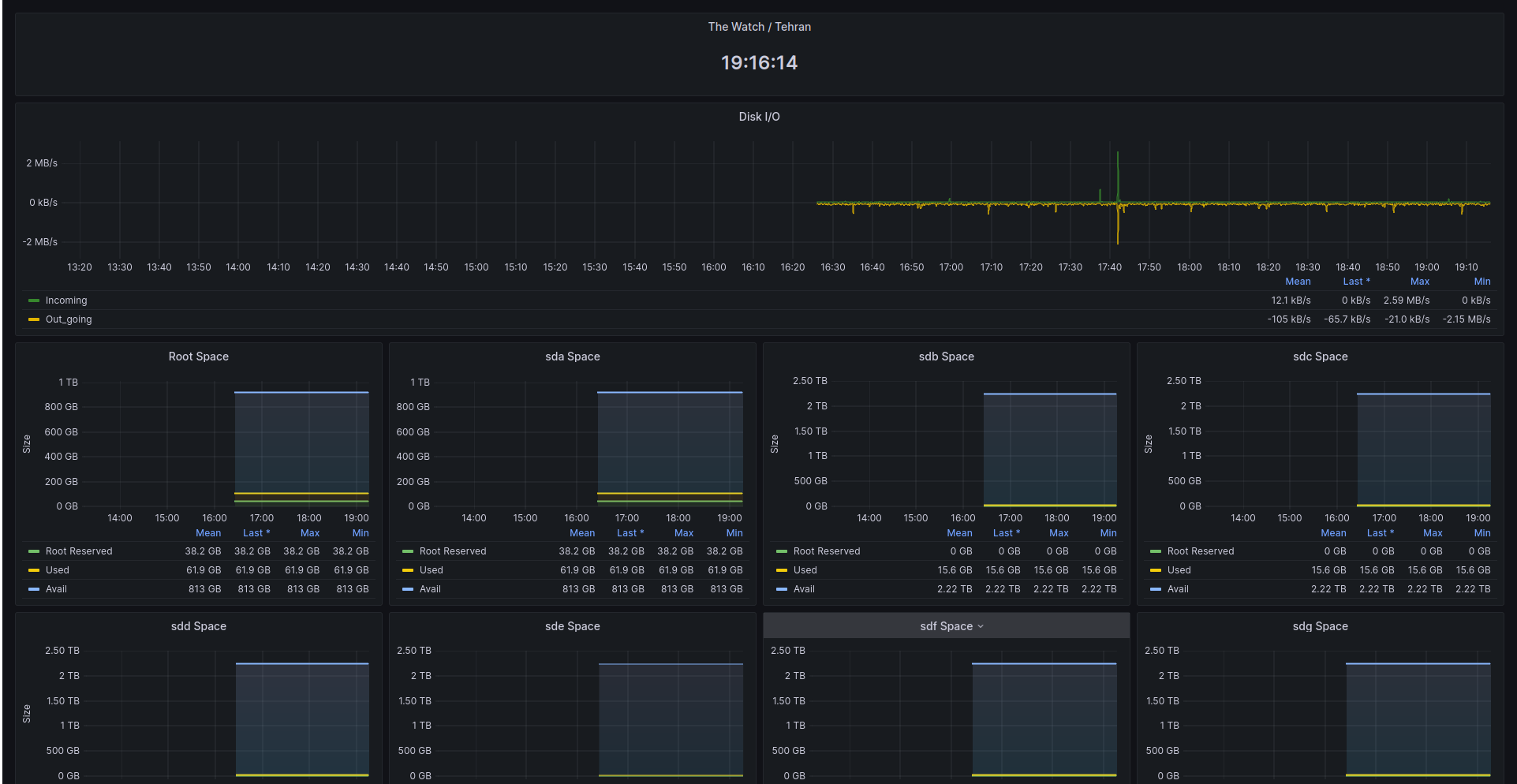Click the sda Space panel title
Screen dimensions: 1517x784
572,357
